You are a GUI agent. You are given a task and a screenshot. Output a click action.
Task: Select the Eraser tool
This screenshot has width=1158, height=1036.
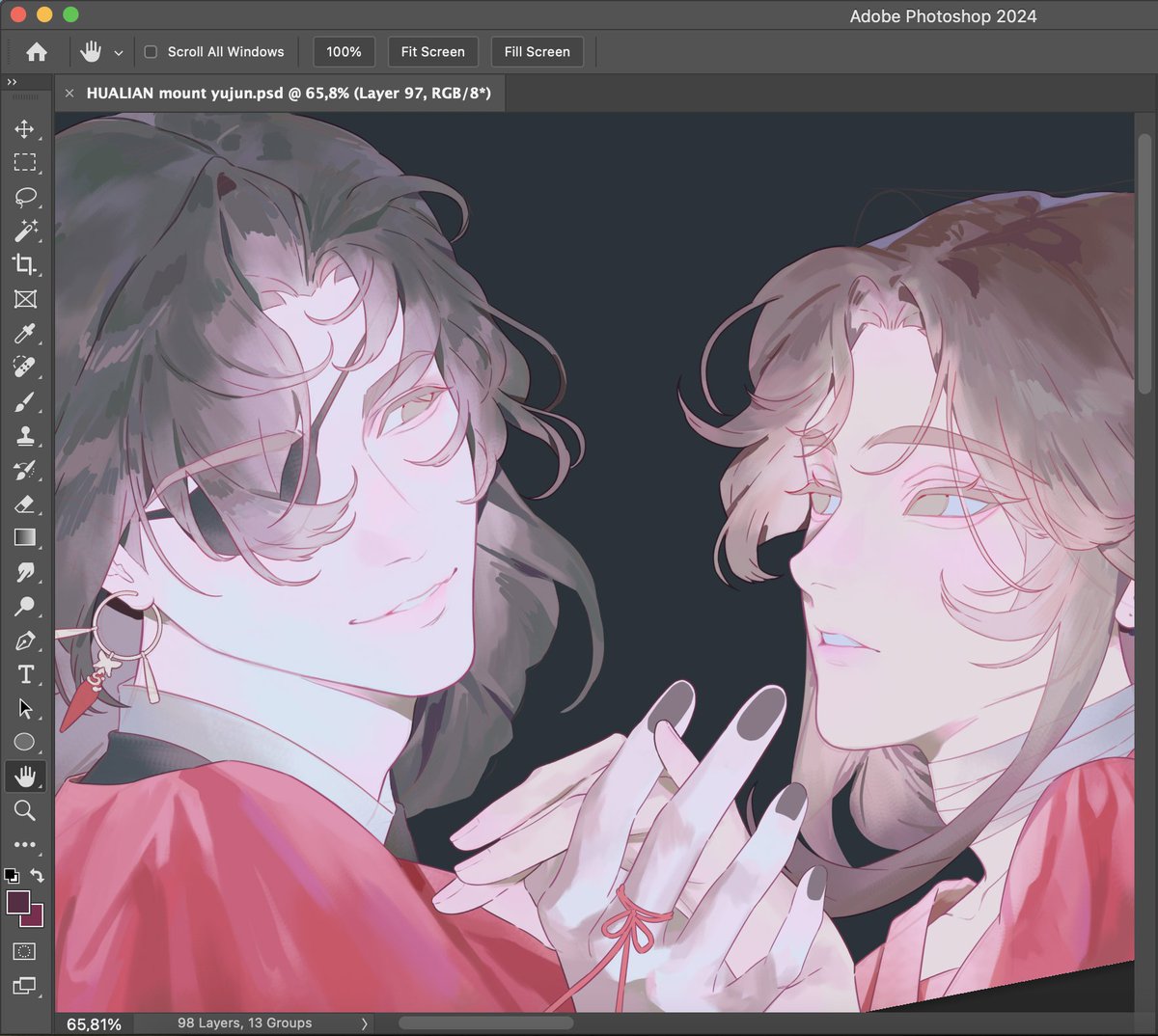[x=25, y=504]
